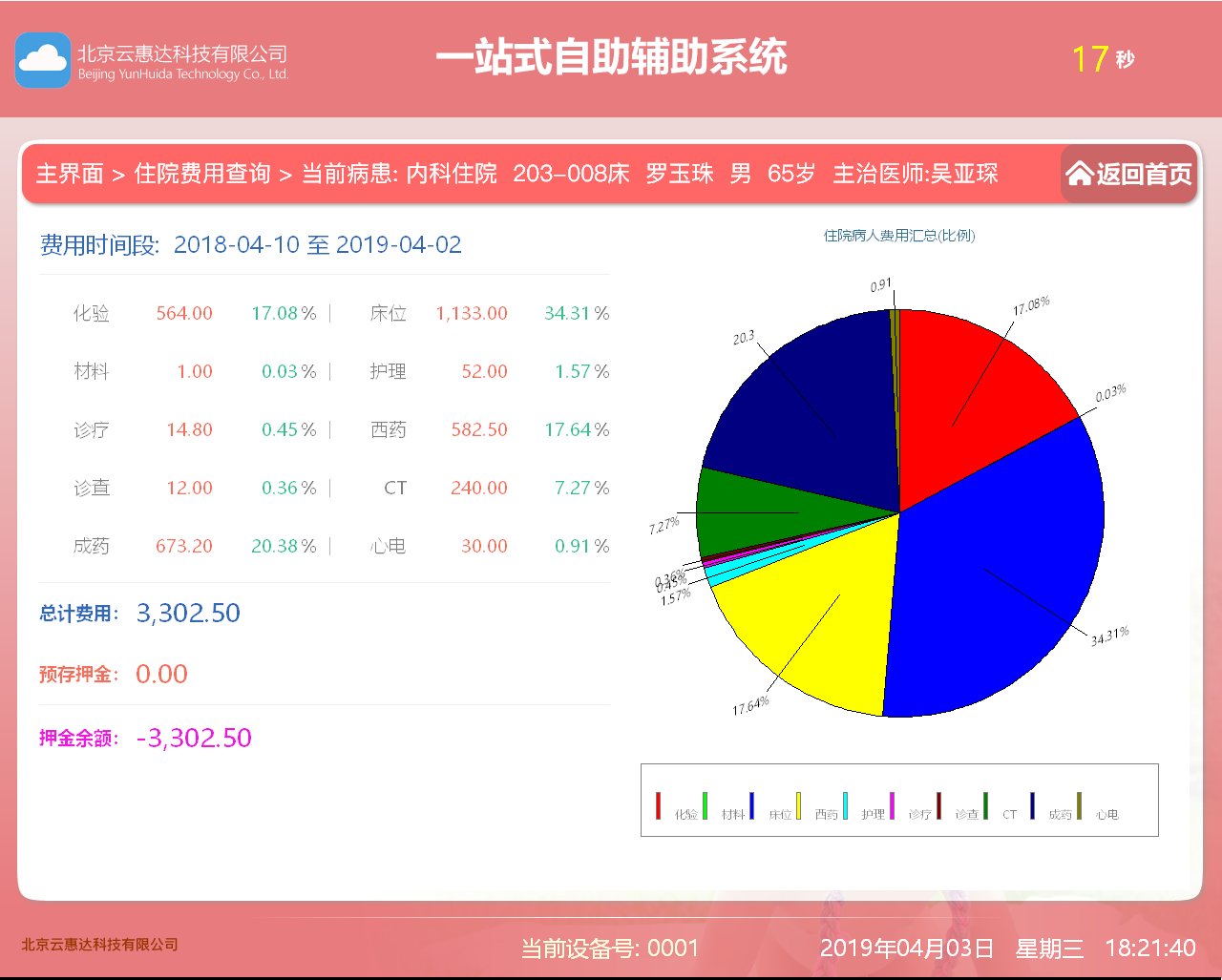Click the 护理 fee label
The width and height of the screenshot is (1222, 980).
coord(389,371)
